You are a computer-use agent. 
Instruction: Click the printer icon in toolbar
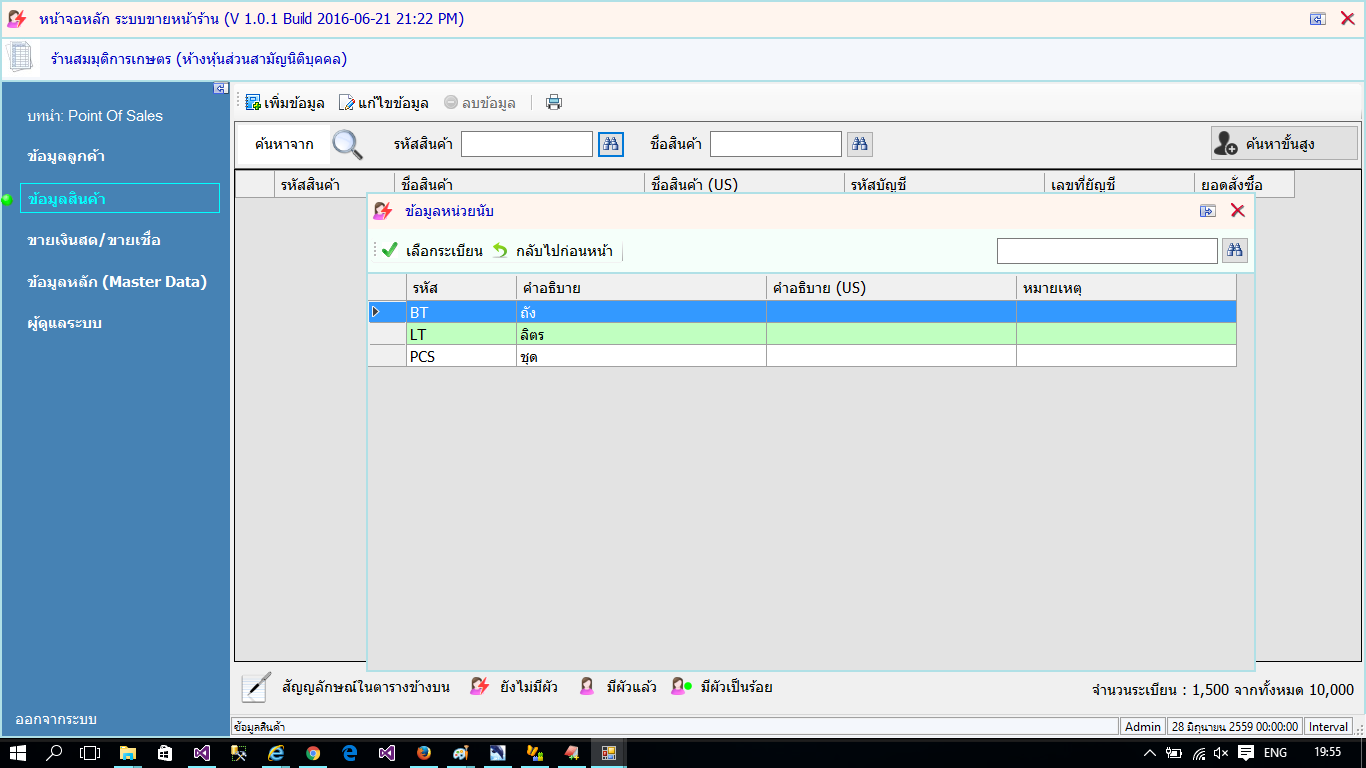coord(554,102)
